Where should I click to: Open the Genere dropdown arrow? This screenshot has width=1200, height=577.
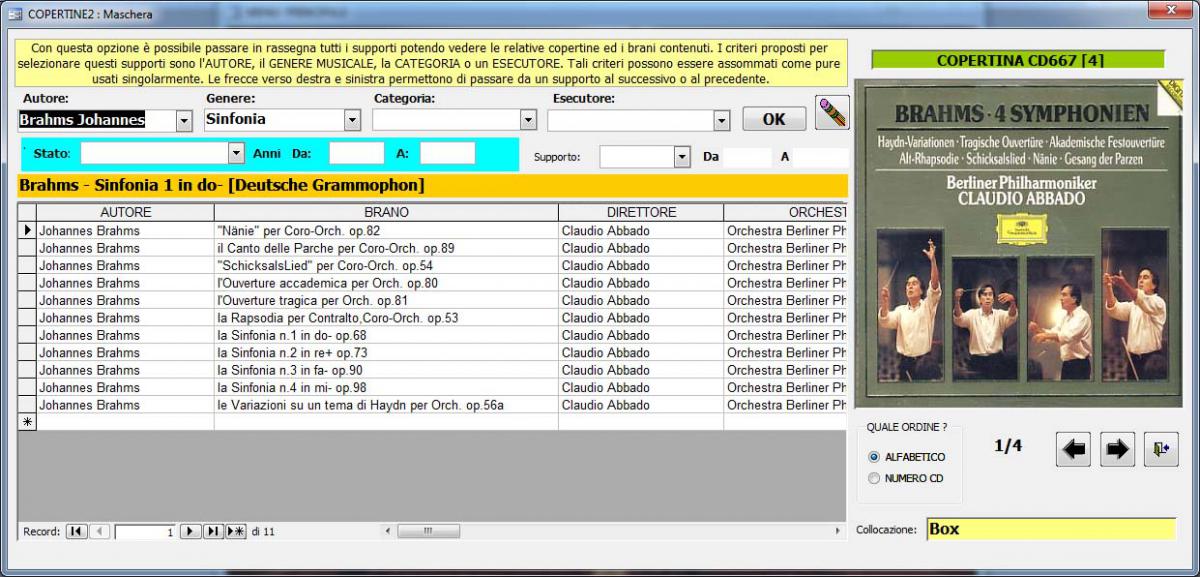(x=352, y=120)
